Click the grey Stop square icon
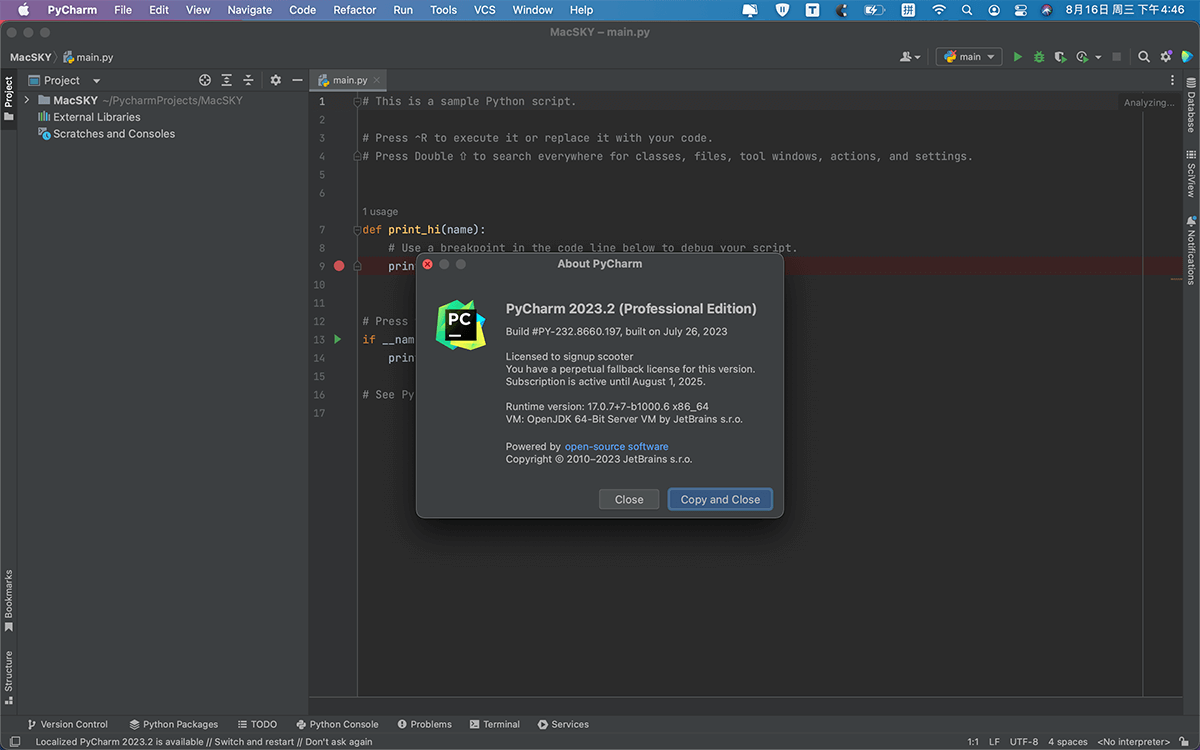This screenshot has height=750, width=1200. point(1117,57)
